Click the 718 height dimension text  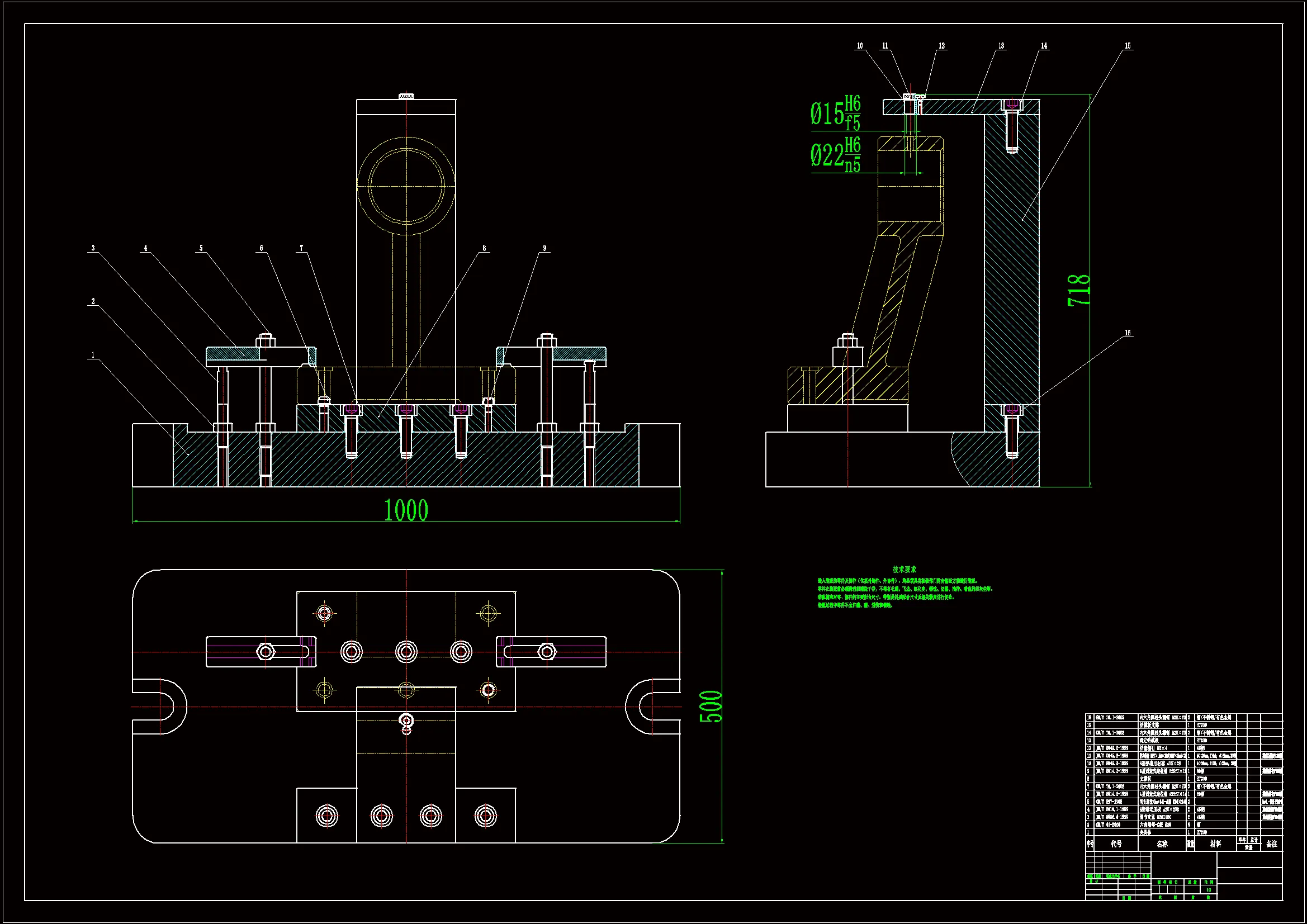pos(1079,290)
